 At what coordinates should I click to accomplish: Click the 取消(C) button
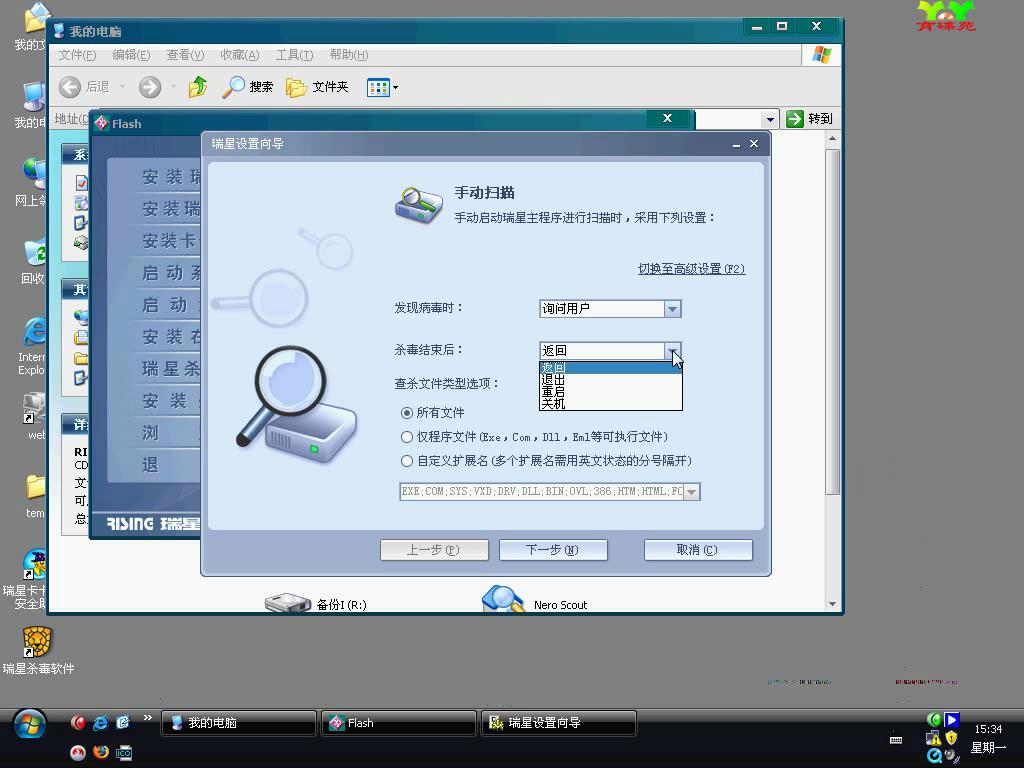[x=698, y=550]
